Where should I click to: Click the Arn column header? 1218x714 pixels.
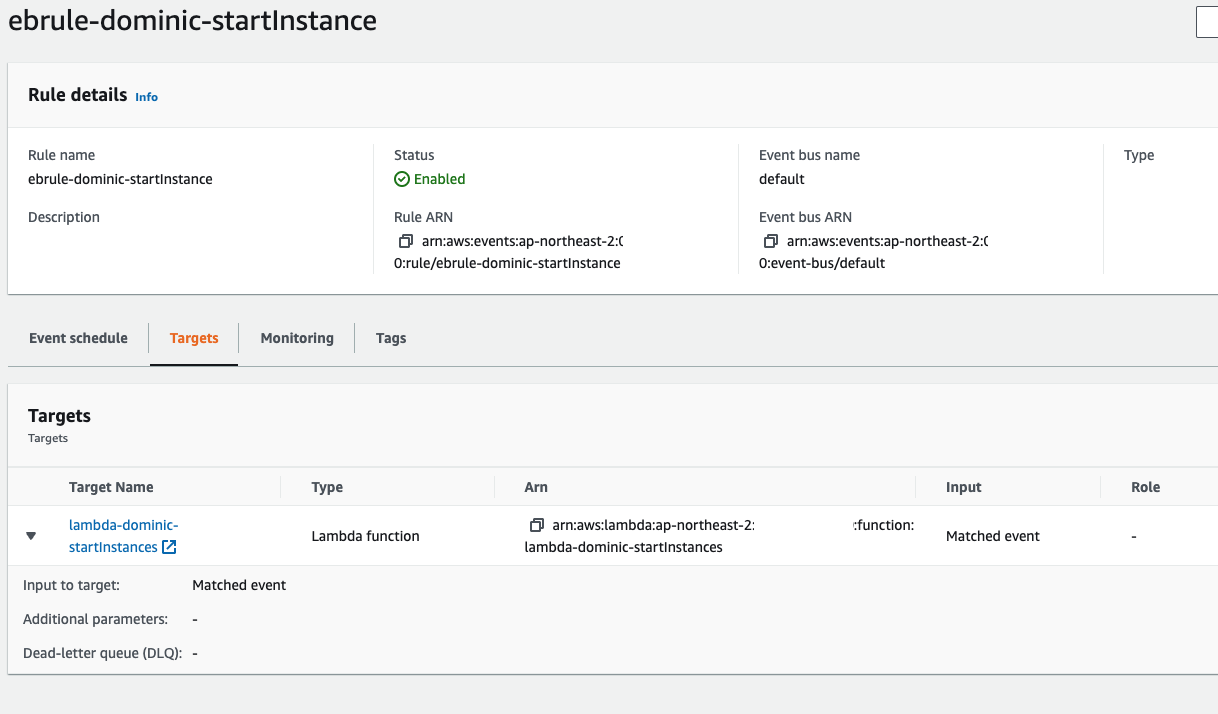pyautogui.click(x=536, y=487)
